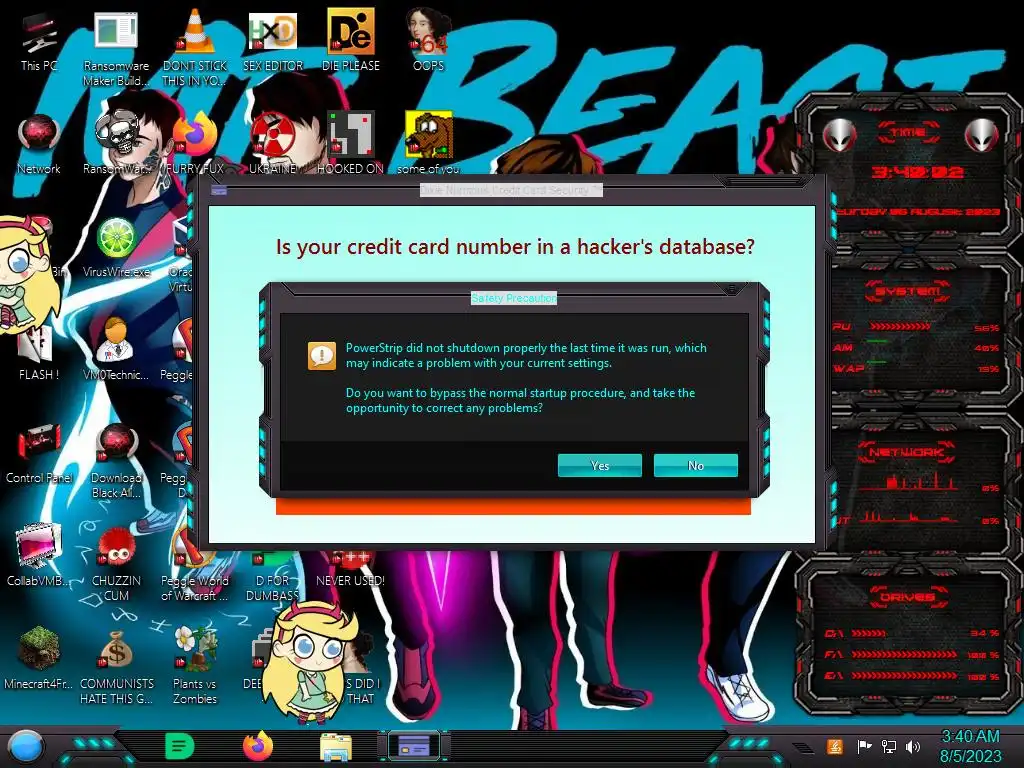Select the CHUZZIN red fuzzball icon
This screenshot has height=768, width=1024.
116,564
